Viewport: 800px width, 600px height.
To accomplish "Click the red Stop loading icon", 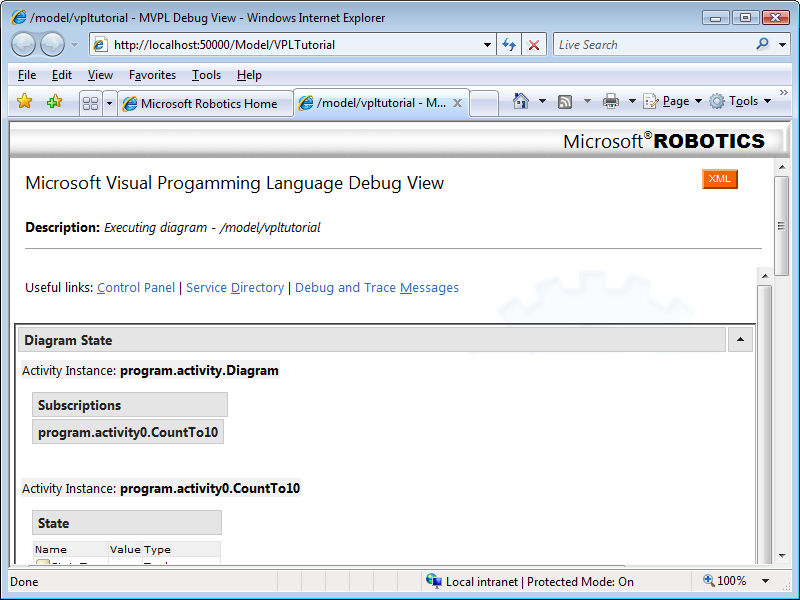I will pos(534,45).
